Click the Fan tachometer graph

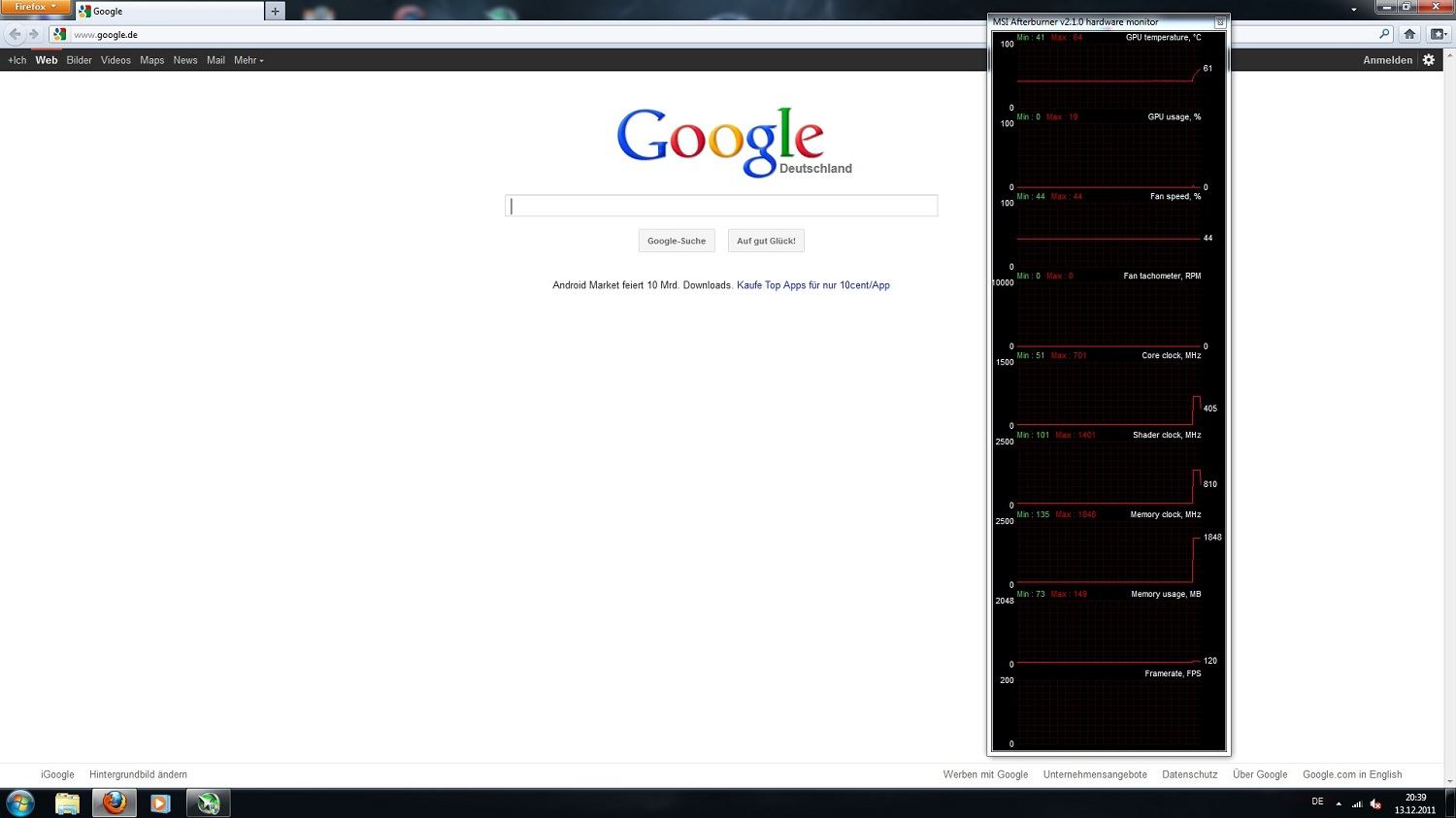coord(1109,314)
